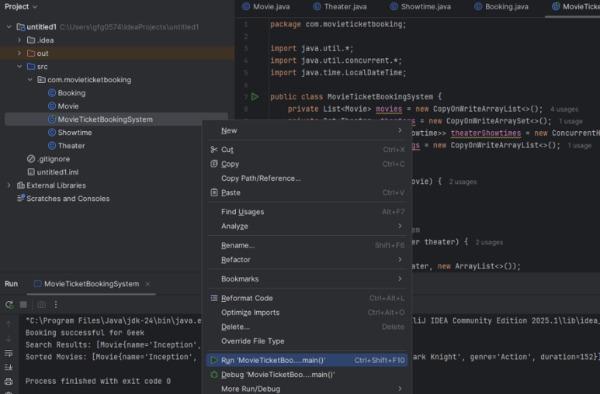Choose Rename from context menu
600x394 pixels.
point(307,245)
